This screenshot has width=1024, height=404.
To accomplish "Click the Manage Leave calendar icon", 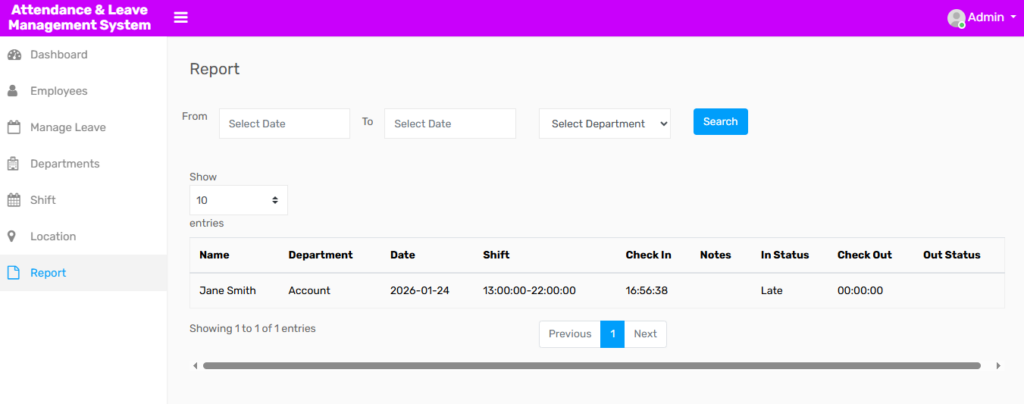I will pos(14,127).
